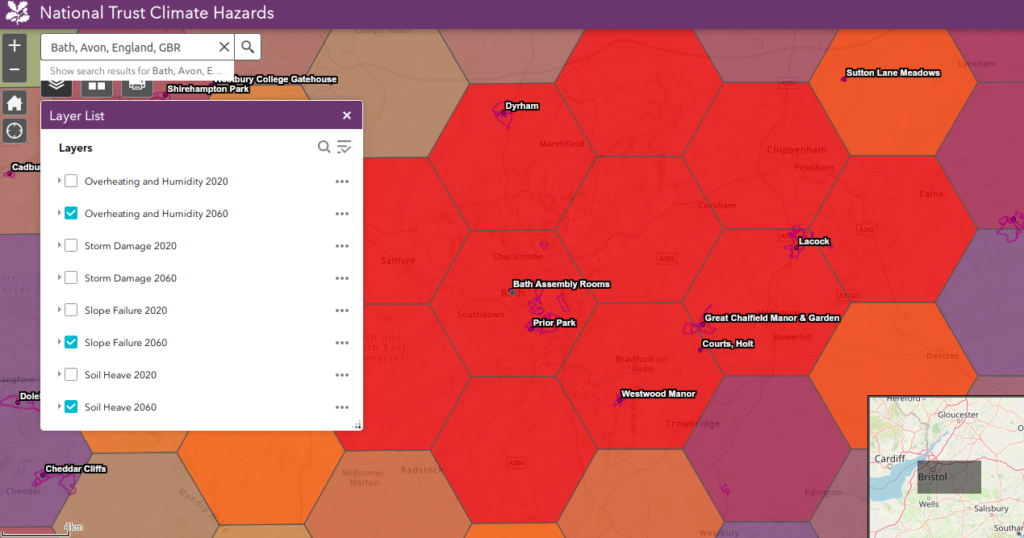Enable Soil Heave 2020 layer
The image size is (1024, 538).
[71, 374]
